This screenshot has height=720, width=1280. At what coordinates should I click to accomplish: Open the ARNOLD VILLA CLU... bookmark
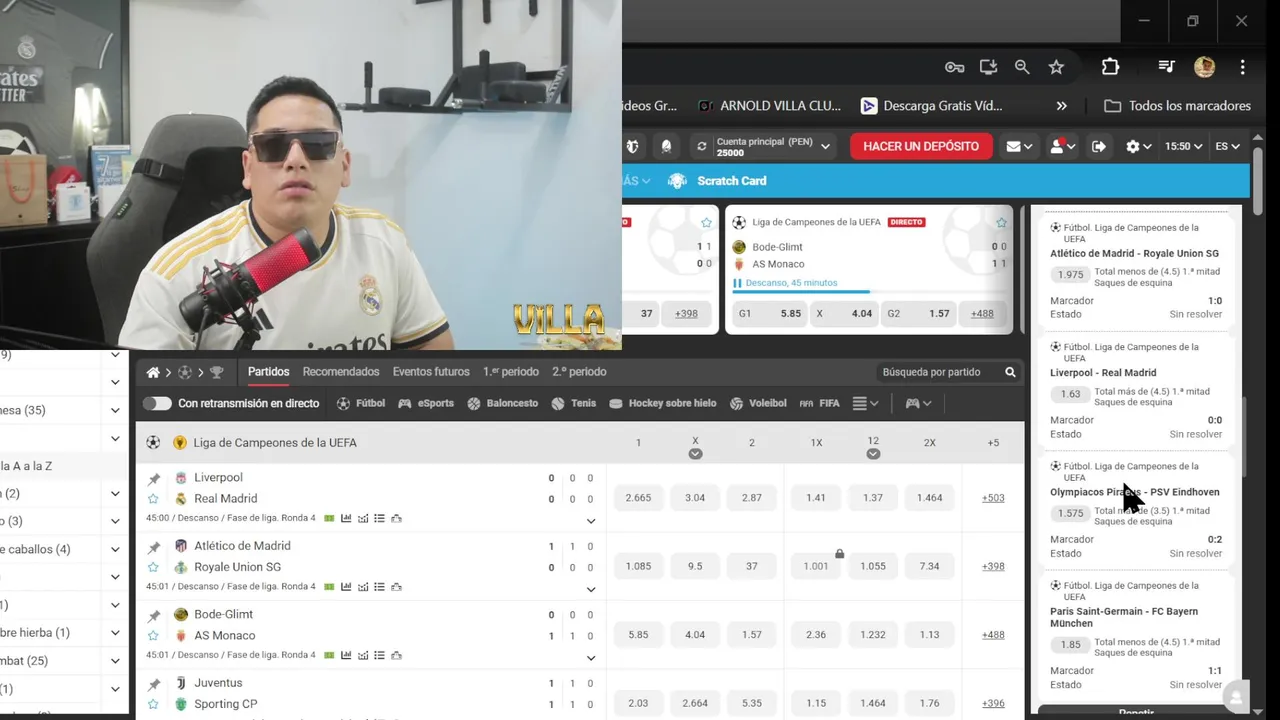[x=770, y=106]
